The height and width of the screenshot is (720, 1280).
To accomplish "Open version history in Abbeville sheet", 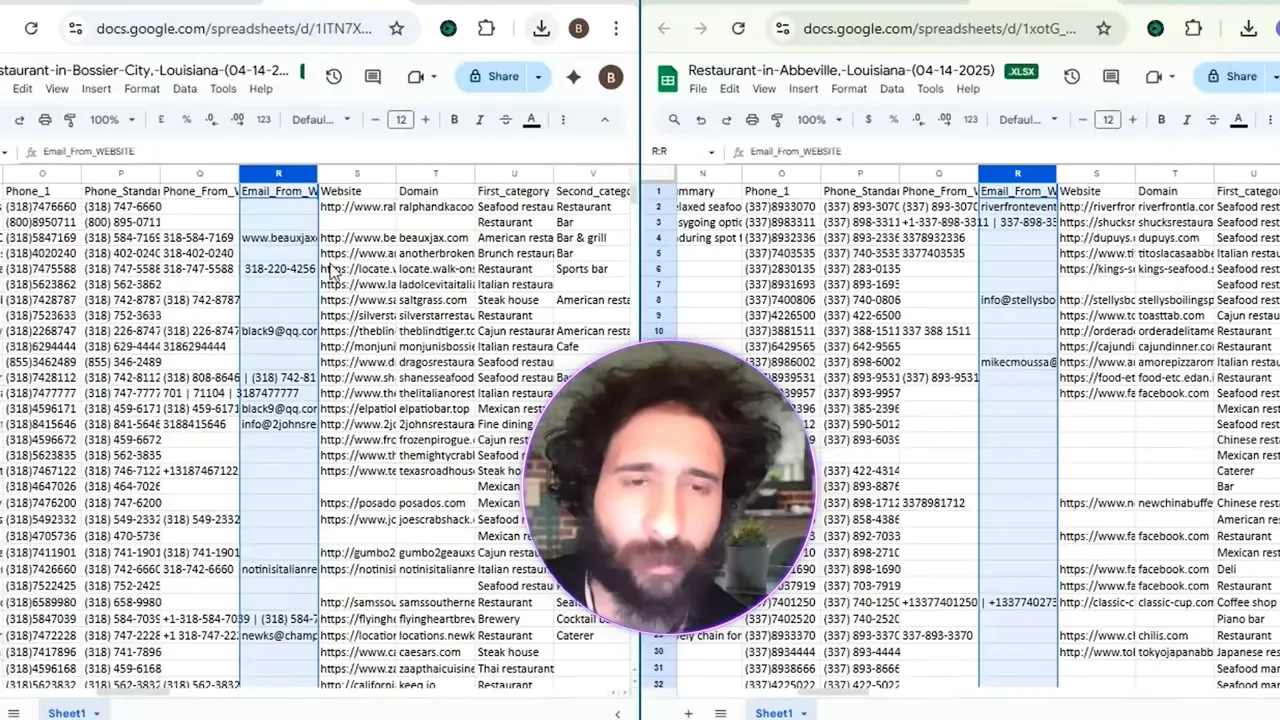I will tap(1072, 77).
